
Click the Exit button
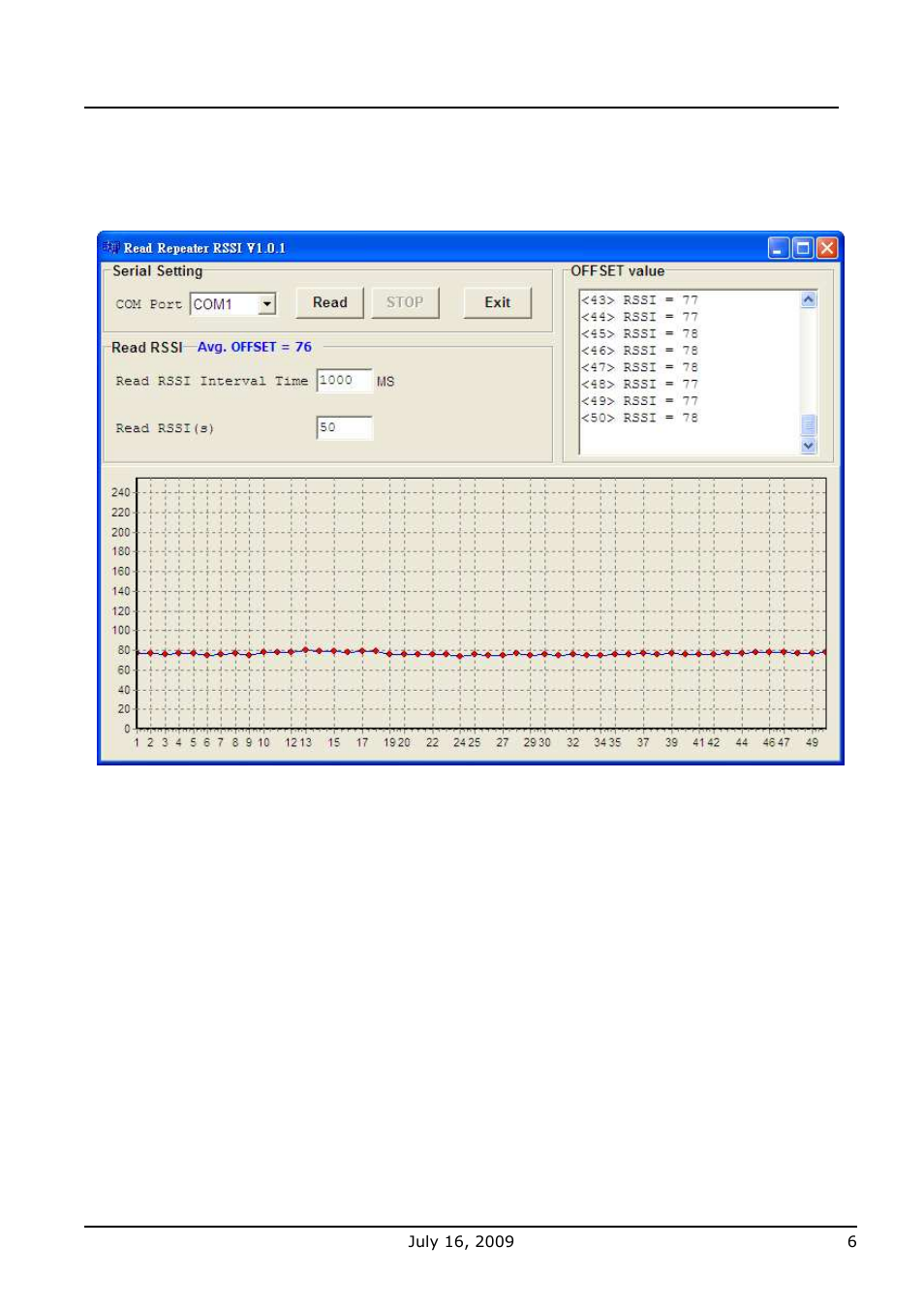click(498, 302)
